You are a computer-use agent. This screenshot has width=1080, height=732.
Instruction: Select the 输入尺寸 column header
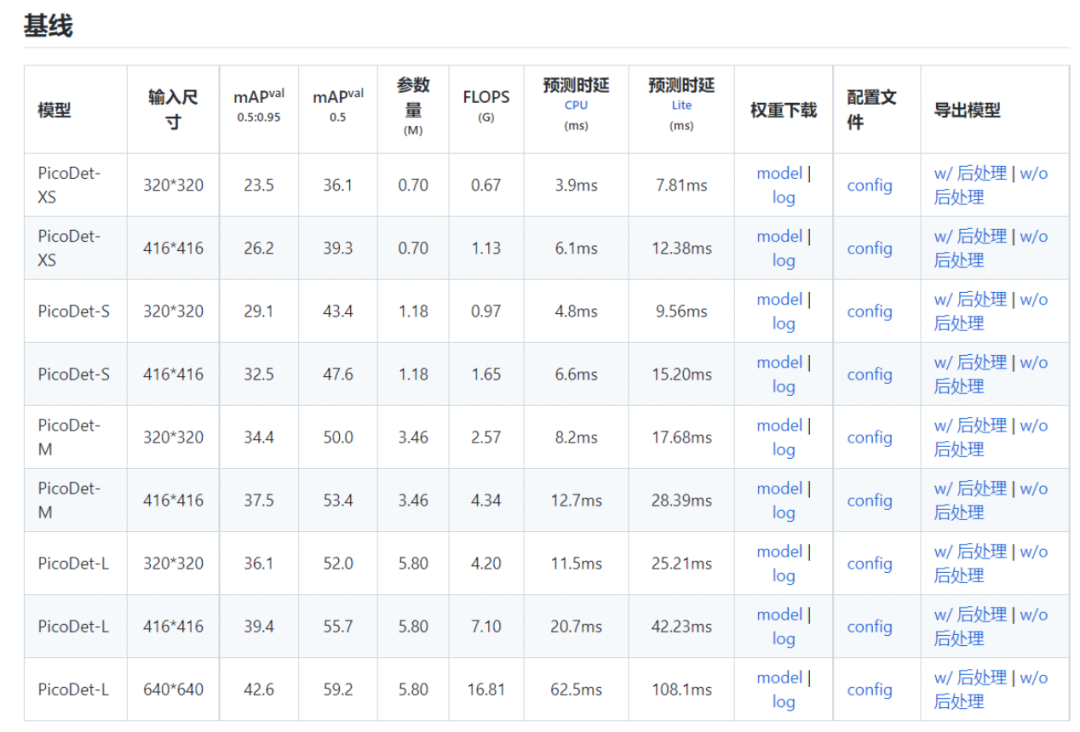(x=173, y=109)
